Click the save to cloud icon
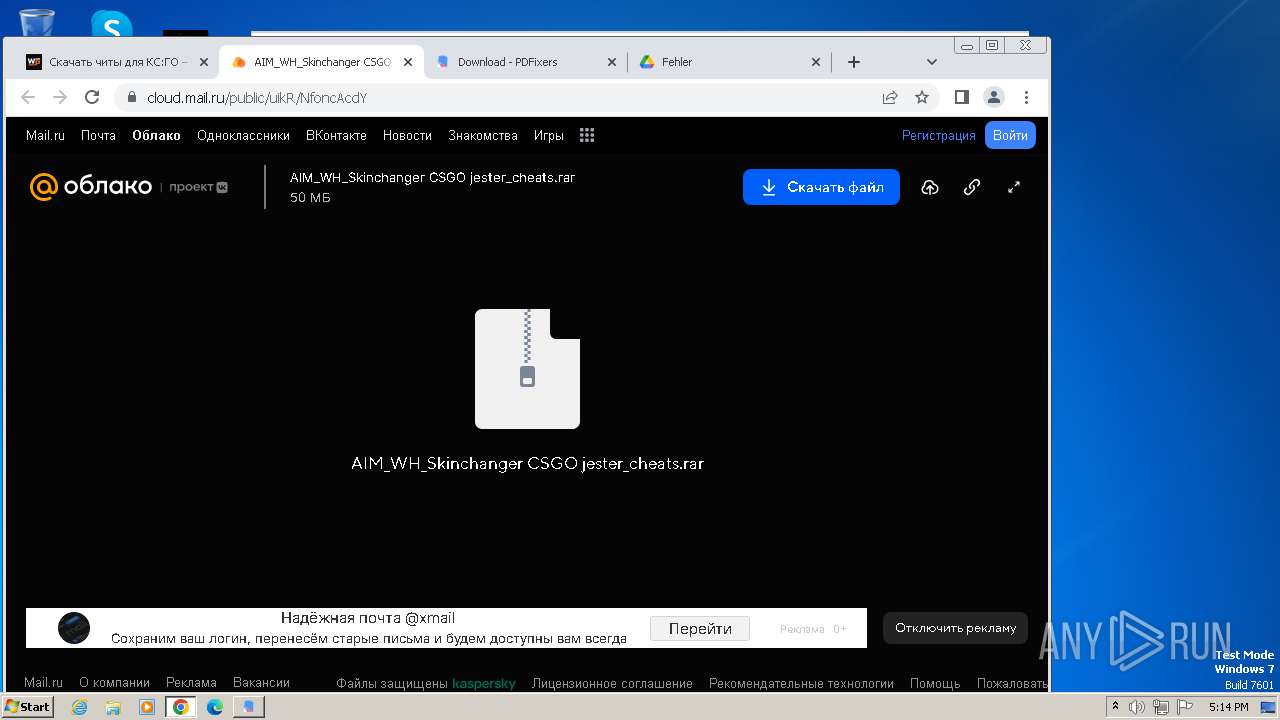1280x720 pixels. (x=930, y=187)
